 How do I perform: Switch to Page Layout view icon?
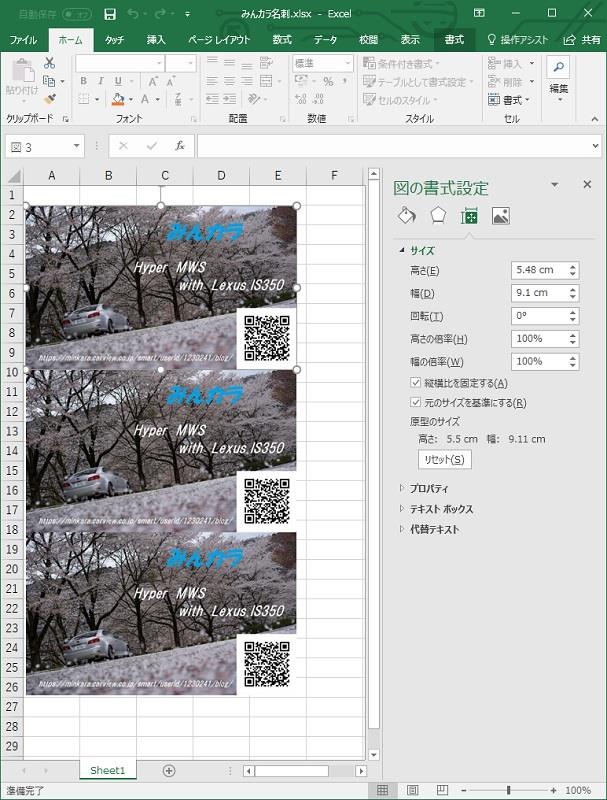[x=413, y=790]
